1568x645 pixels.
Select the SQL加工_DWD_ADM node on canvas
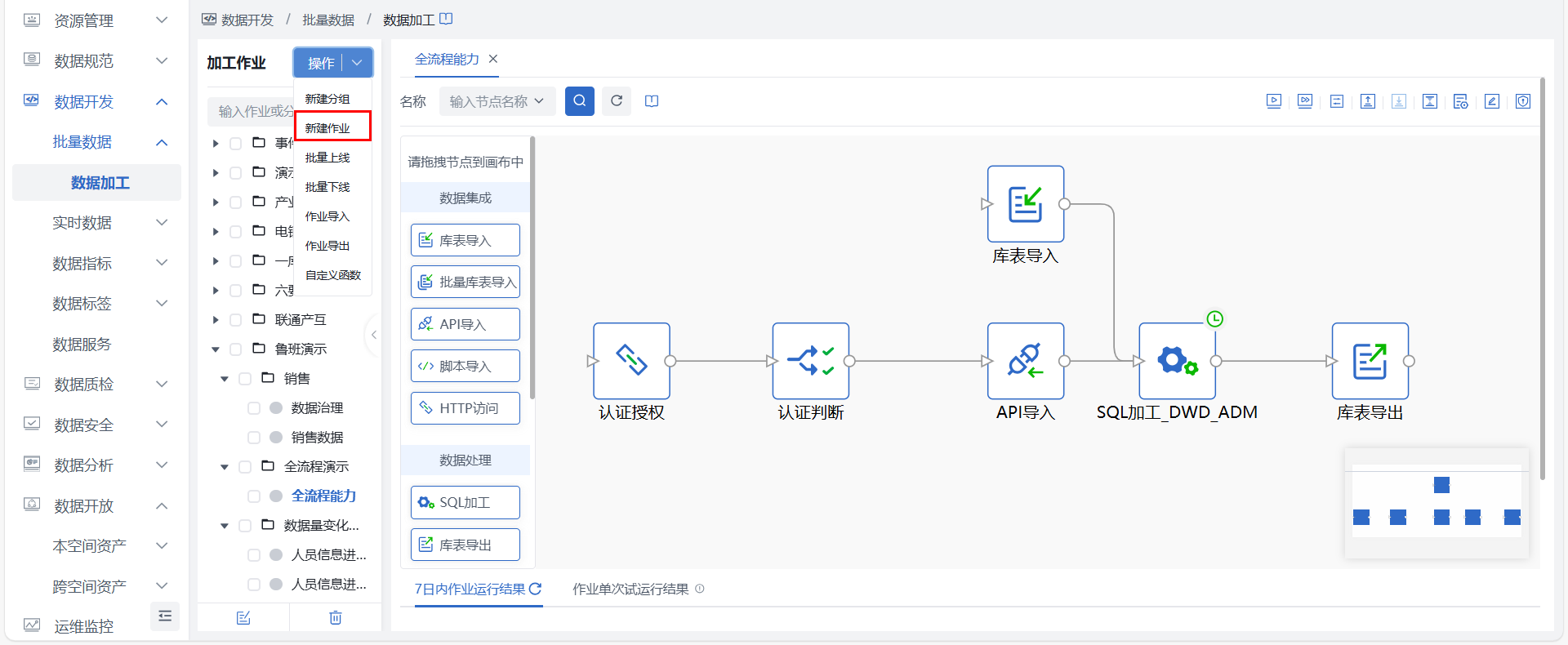pyautogui.click(x=1176, y=361)
